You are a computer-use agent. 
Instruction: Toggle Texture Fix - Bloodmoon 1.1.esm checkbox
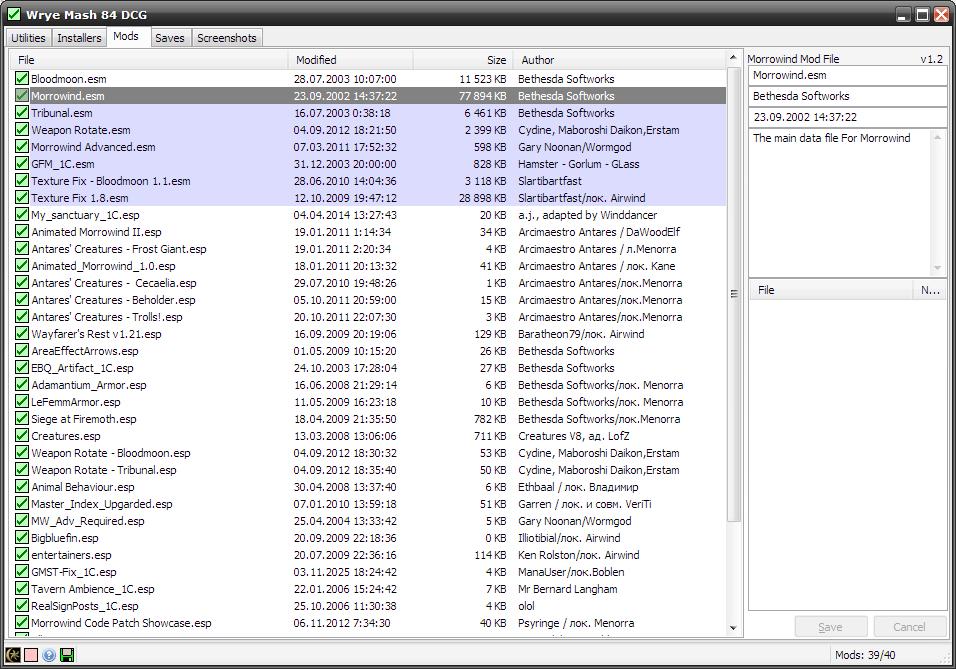pyautogui.click(x=22, y=181)
